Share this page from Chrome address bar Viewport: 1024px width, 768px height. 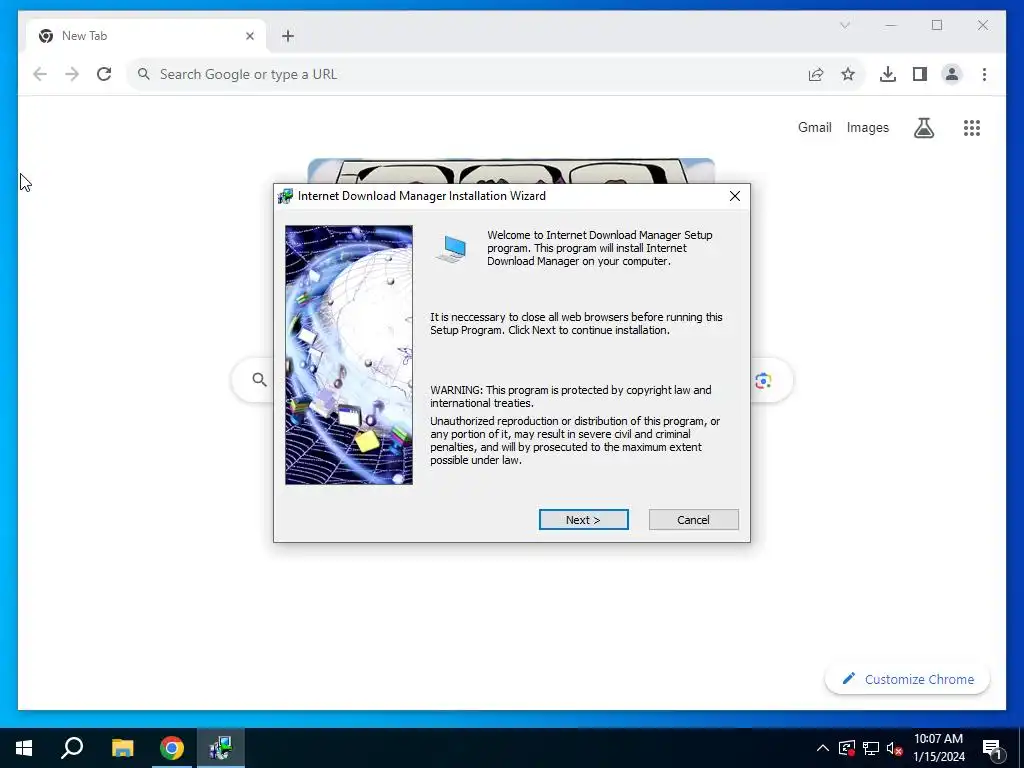click(x=816, y=74)
